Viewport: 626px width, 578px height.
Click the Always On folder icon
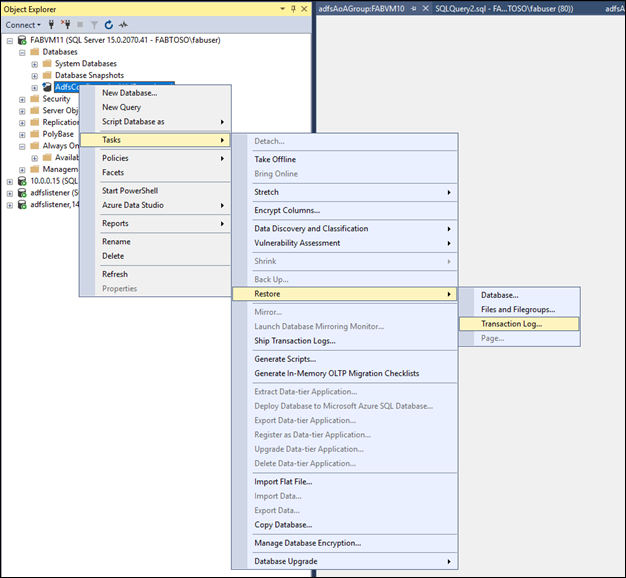click(35, 145)
